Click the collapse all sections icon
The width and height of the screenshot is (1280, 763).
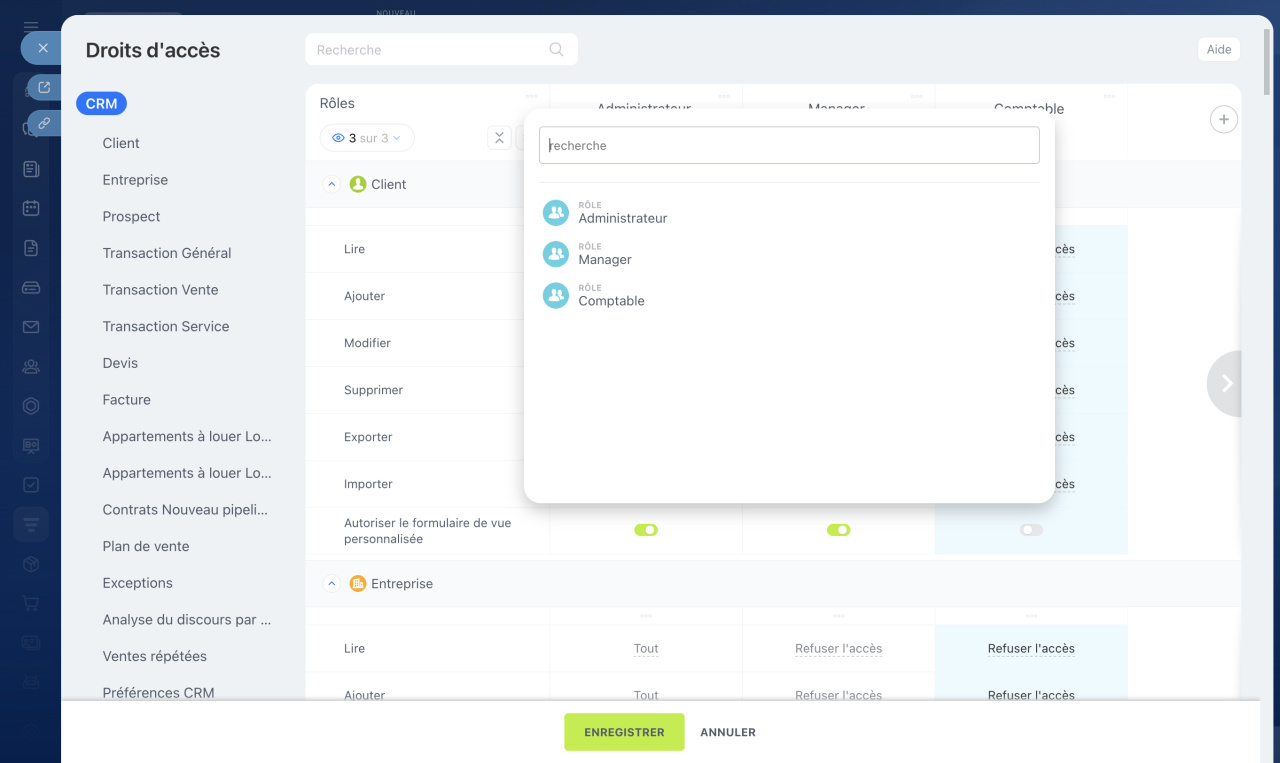pyautogui.click(x=499, y=138)
